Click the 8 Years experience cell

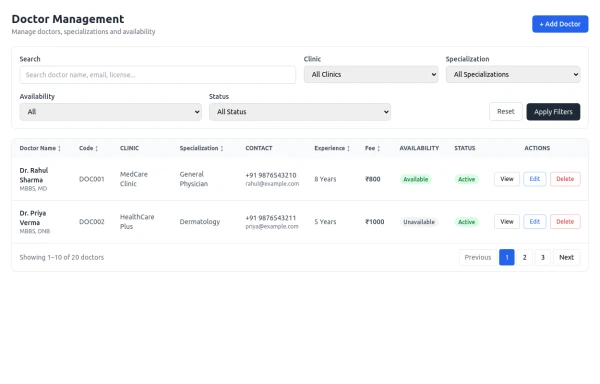[325, 179]
